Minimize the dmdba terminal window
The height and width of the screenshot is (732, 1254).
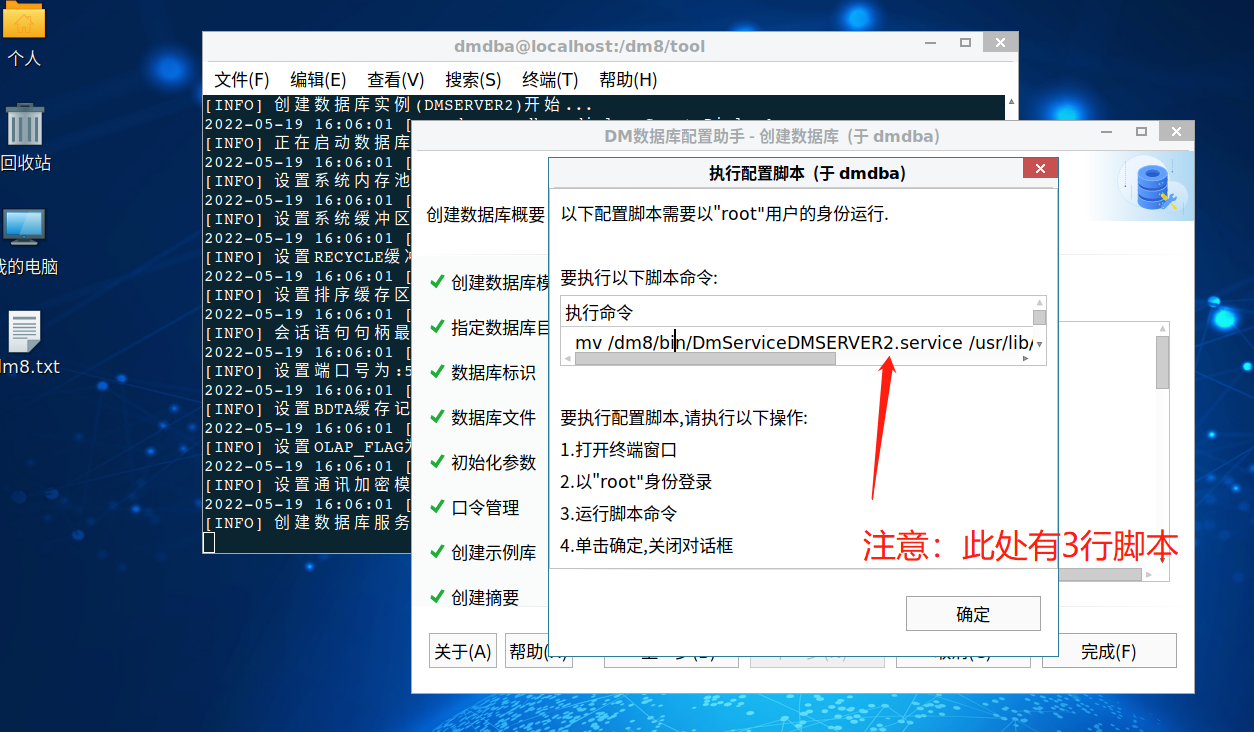coord(932,43)
